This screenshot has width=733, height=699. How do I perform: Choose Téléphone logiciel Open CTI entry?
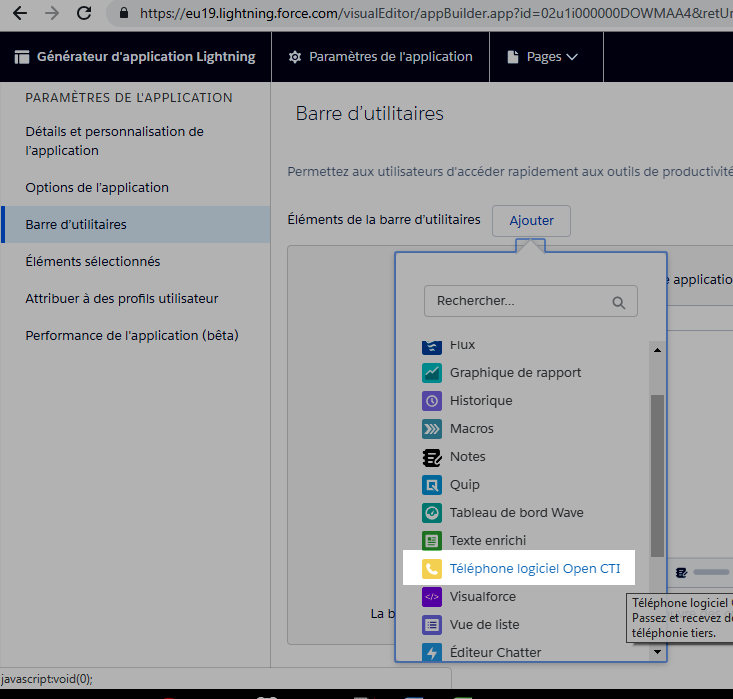(519, 569)
